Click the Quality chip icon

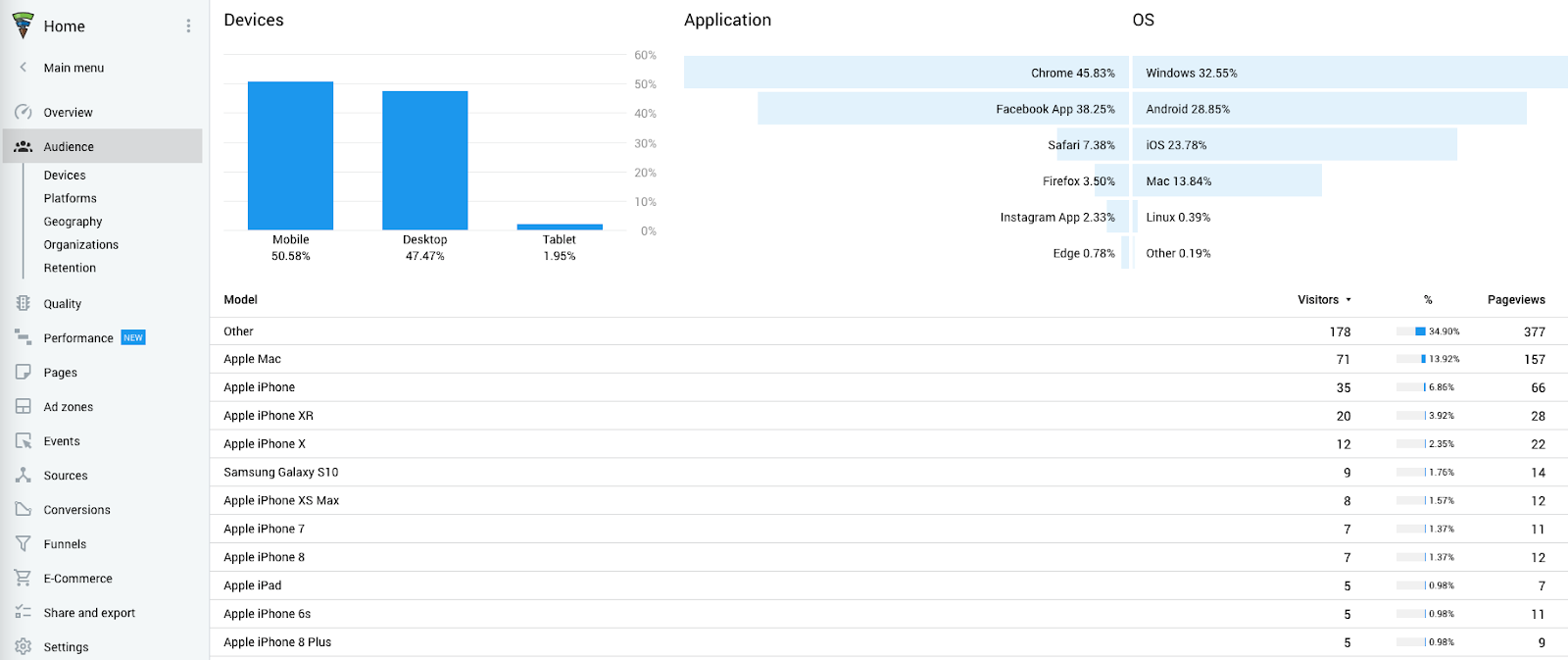tap(23, 303)
